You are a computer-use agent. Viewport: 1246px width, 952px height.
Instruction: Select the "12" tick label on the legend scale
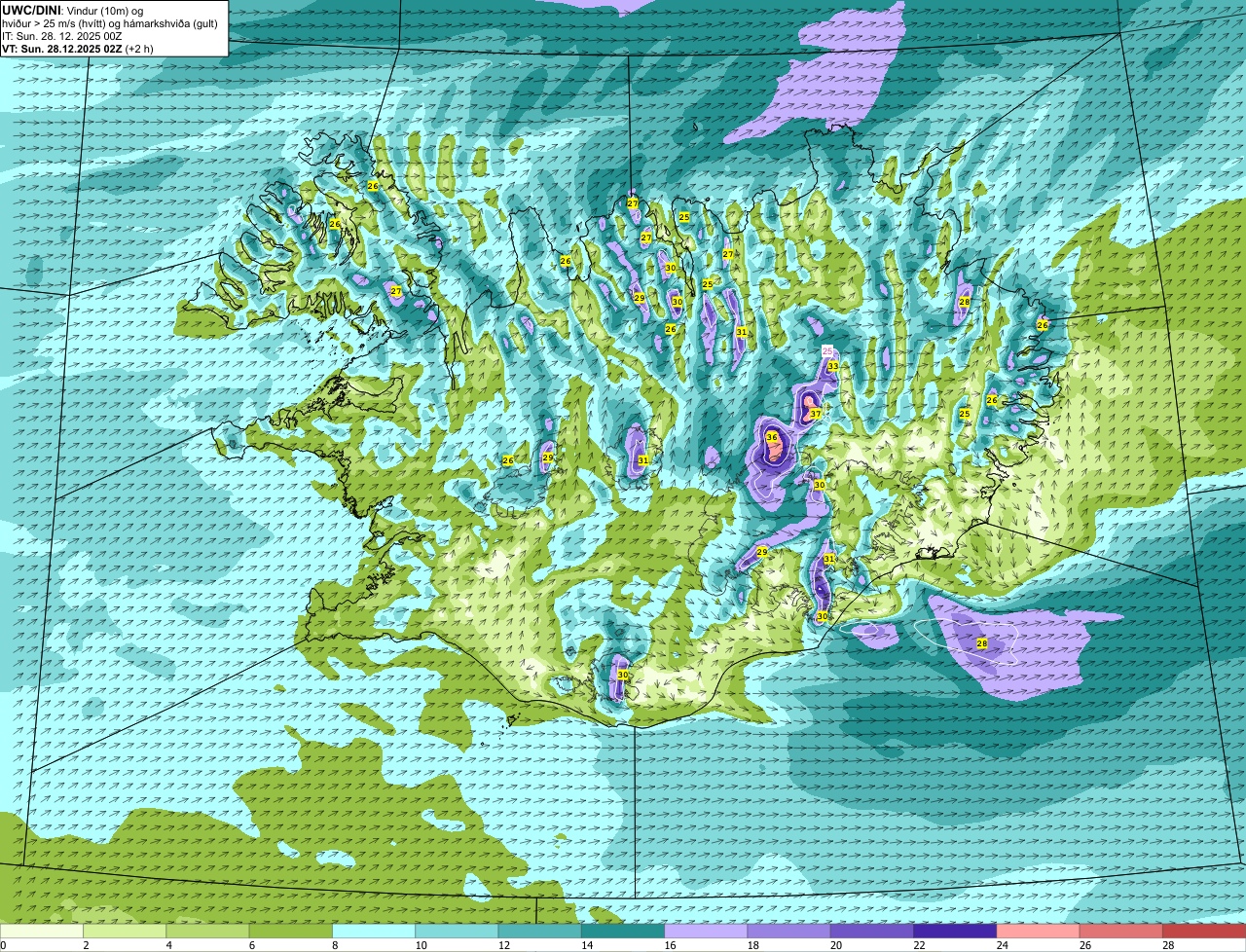pyautogui.click(x=503, y=945)
